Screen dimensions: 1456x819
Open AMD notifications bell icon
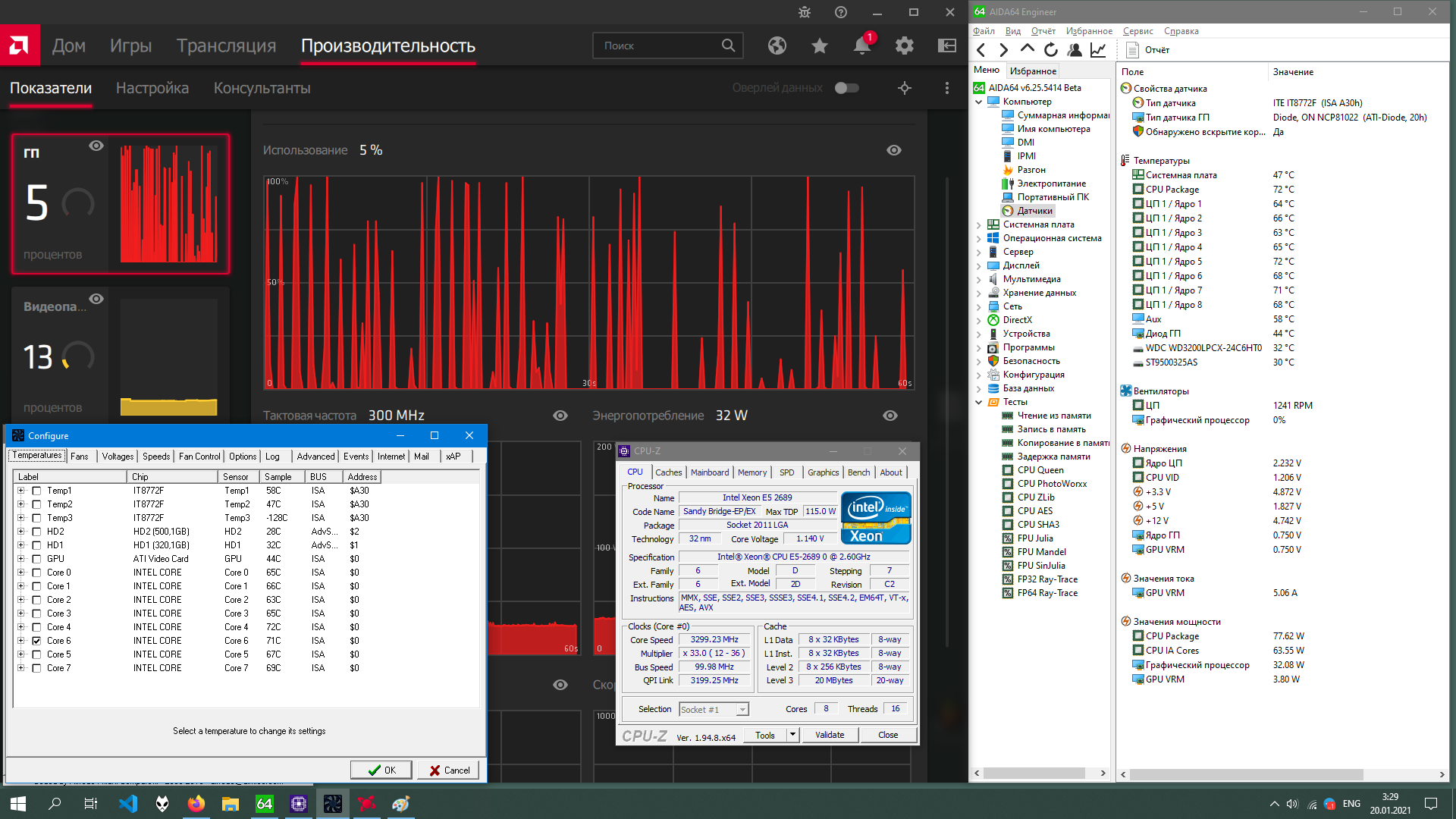pyautogui.click(x=861, y=46)
